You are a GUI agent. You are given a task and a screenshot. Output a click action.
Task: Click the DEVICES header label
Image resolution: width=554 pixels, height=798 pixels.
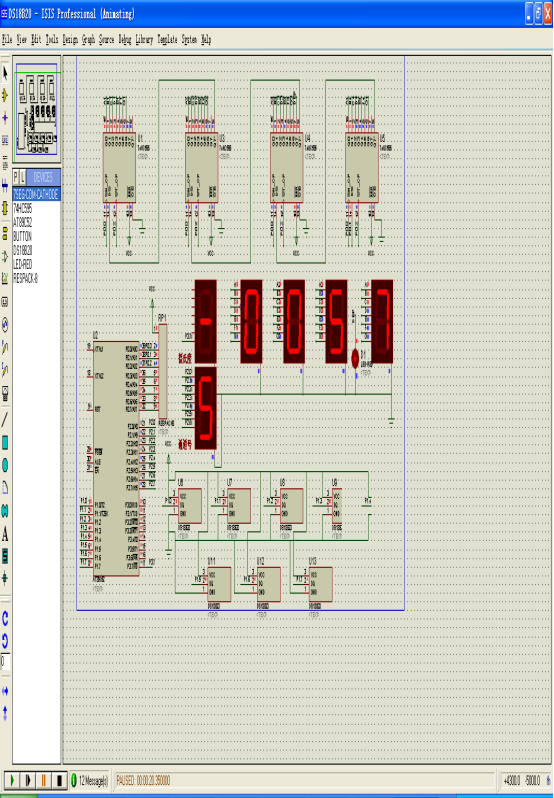pyautogui.click(x=43, y=177)
